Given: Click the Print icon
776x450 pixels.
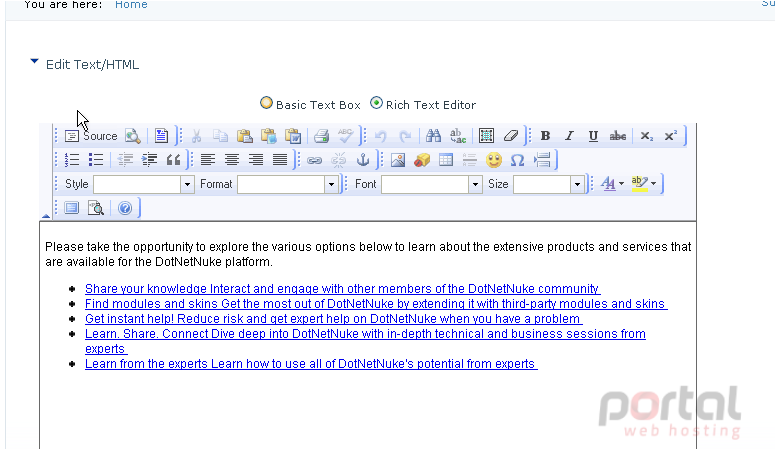Looking at the screenshot, I should tap(322, 136).
